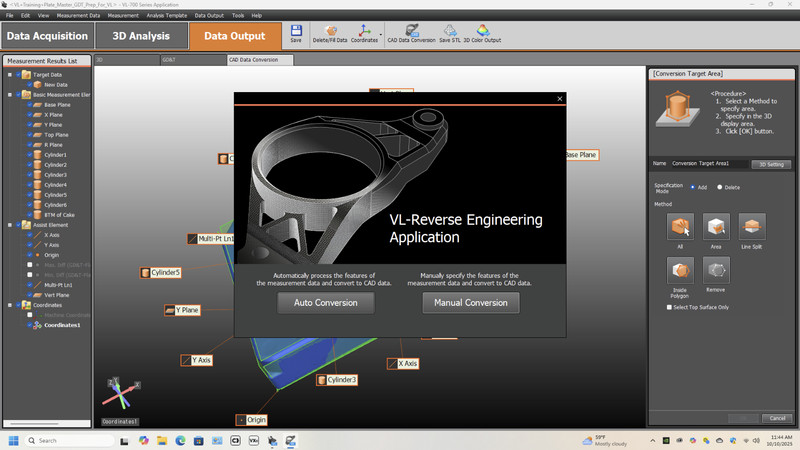Image resolution: width=800 pixels, height=450 pixels.
Task: Click the taskbar Search box
Action: (69, 440)
